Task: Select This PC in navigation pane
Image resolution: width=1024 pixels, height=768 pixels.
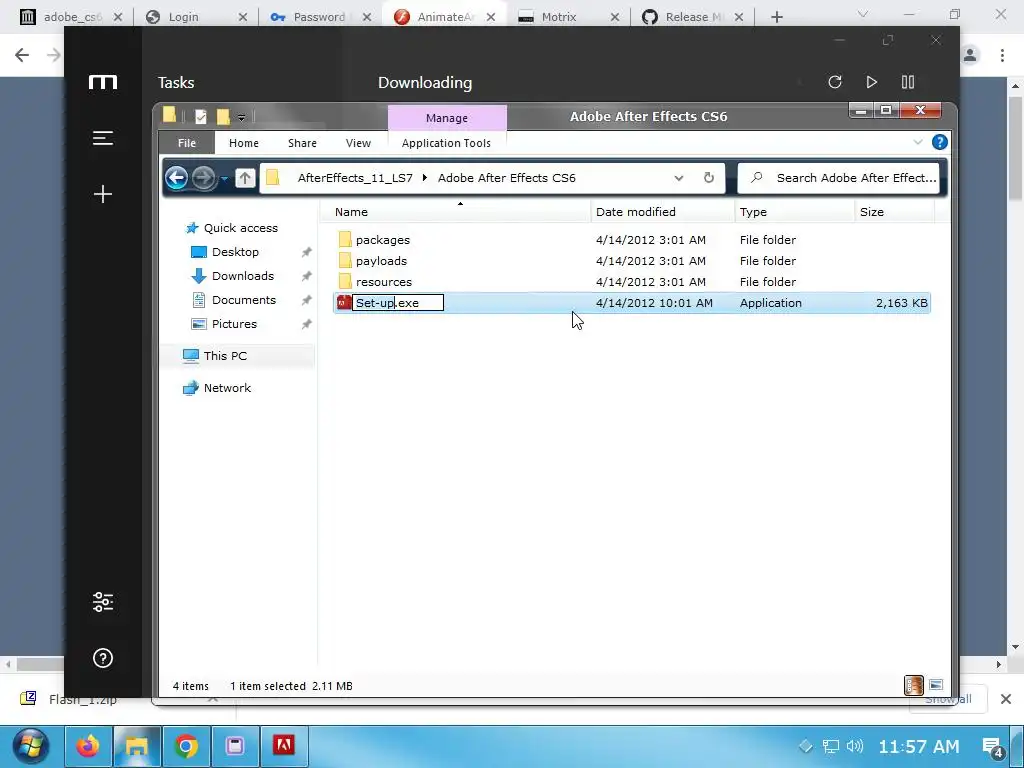Action: point(225,356)
